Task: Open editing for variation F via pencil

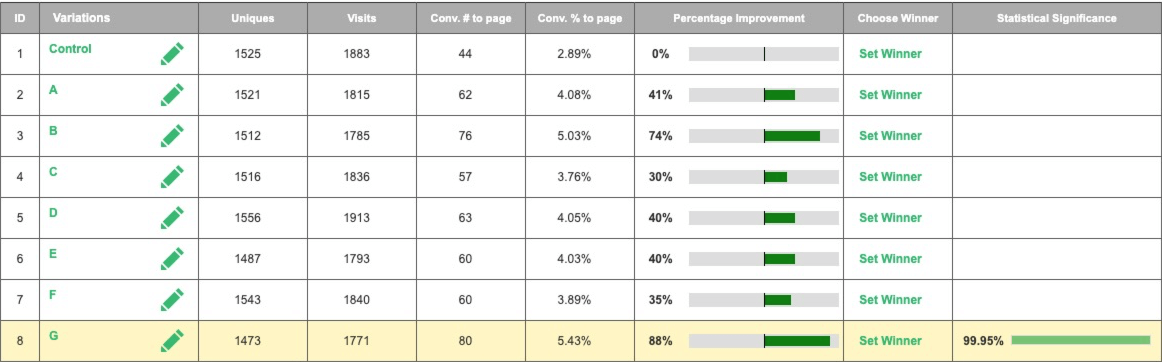Action: point(172,300)
